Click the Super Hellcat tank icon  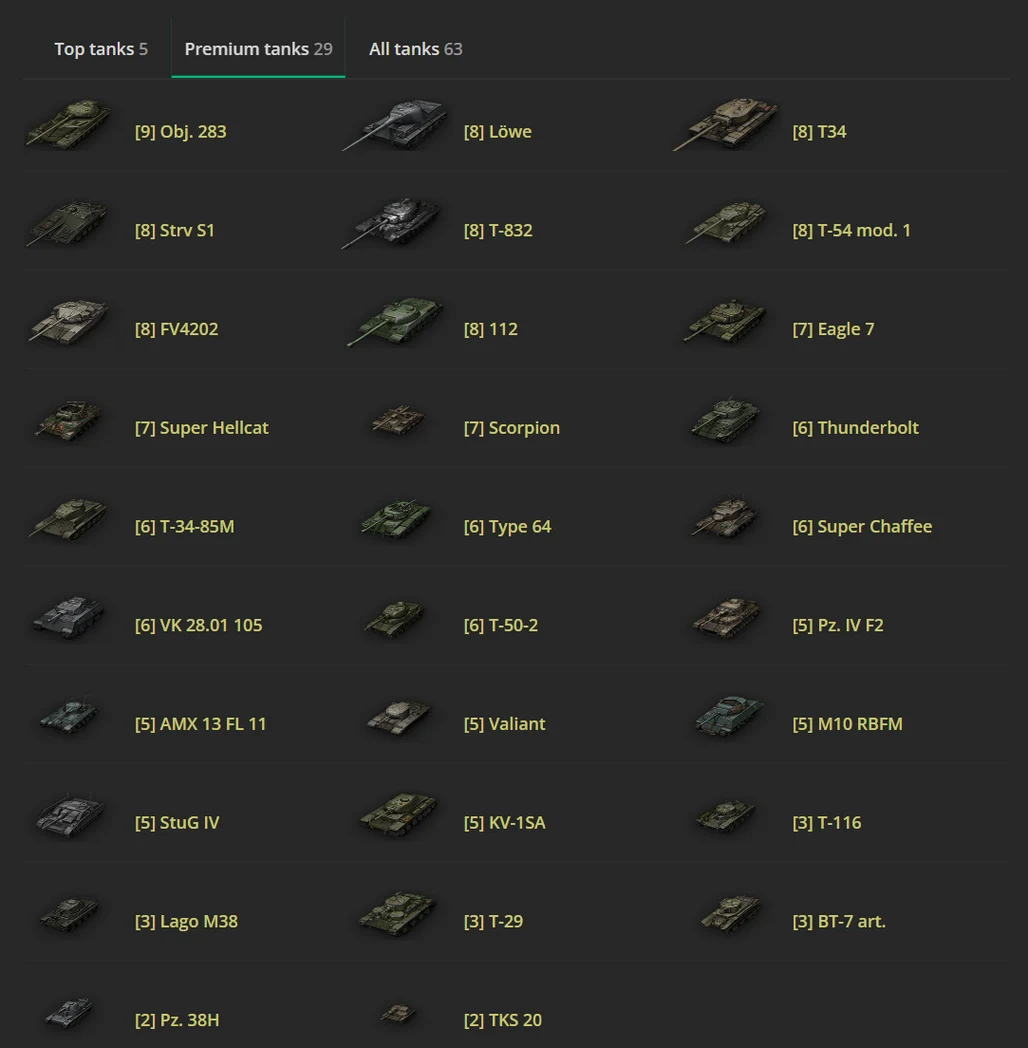68,421
